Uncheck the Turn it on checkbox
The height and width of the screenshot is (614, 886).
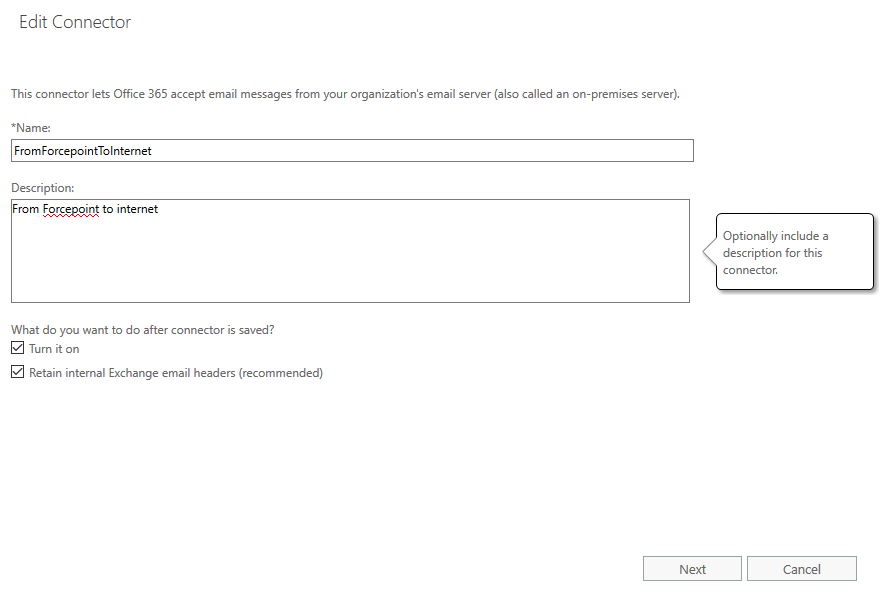[18, 348]
